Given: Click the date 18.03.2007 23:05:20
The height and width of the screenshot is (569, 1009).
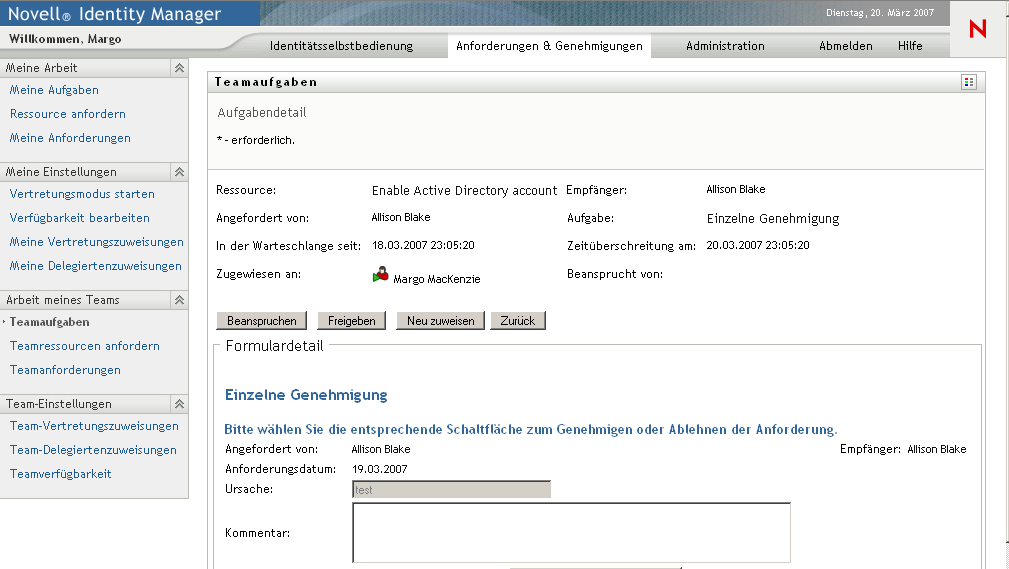Looking at the screenshot, I should tap(423, 245).
